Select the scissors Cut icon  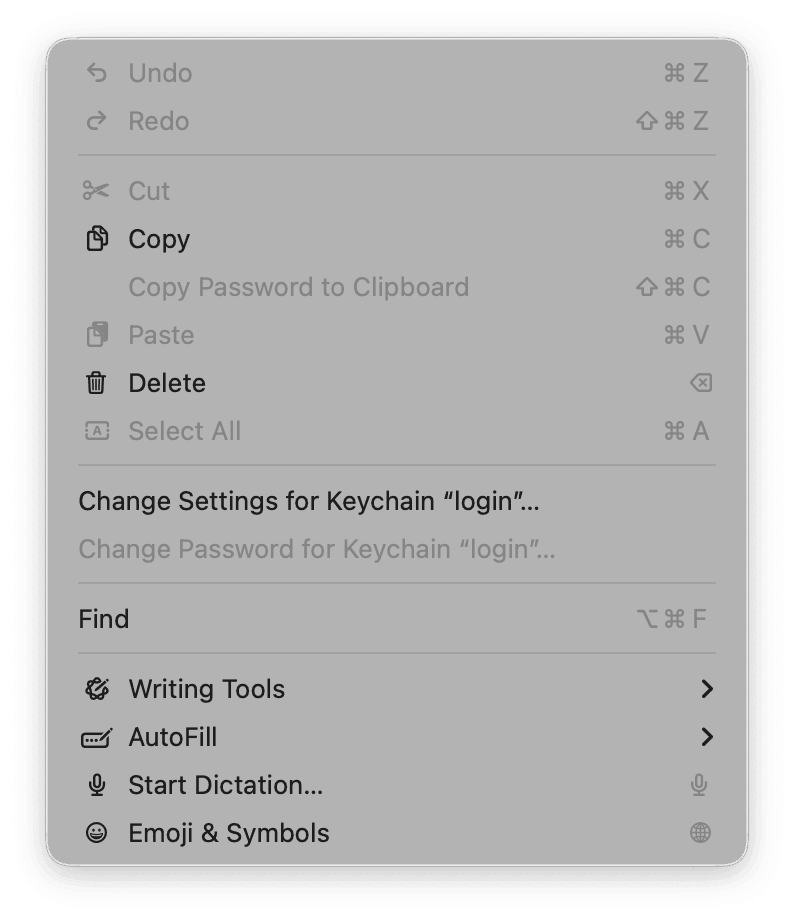(x=98, y=190)
